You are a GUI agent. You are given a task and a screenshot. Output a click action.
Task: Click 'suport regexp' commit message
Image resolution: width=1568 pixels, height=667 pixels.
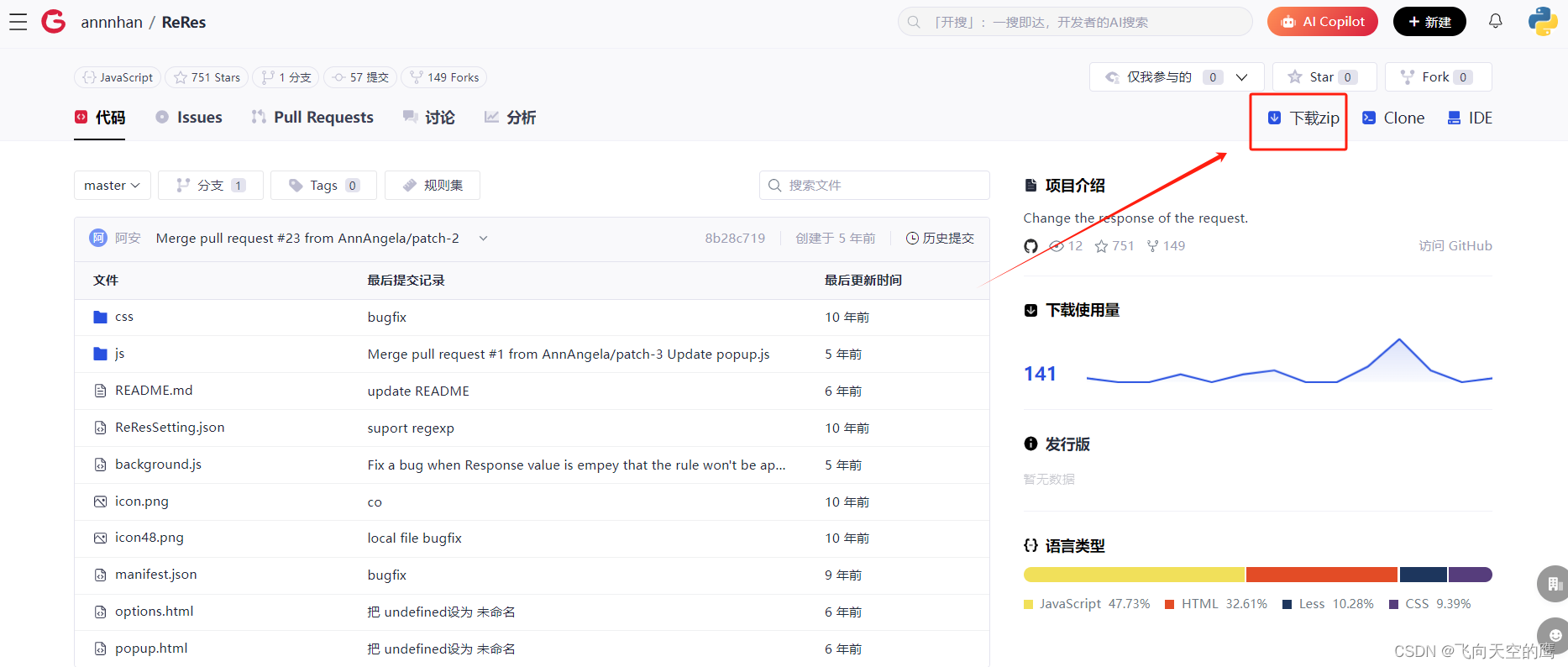pos(411,428)
